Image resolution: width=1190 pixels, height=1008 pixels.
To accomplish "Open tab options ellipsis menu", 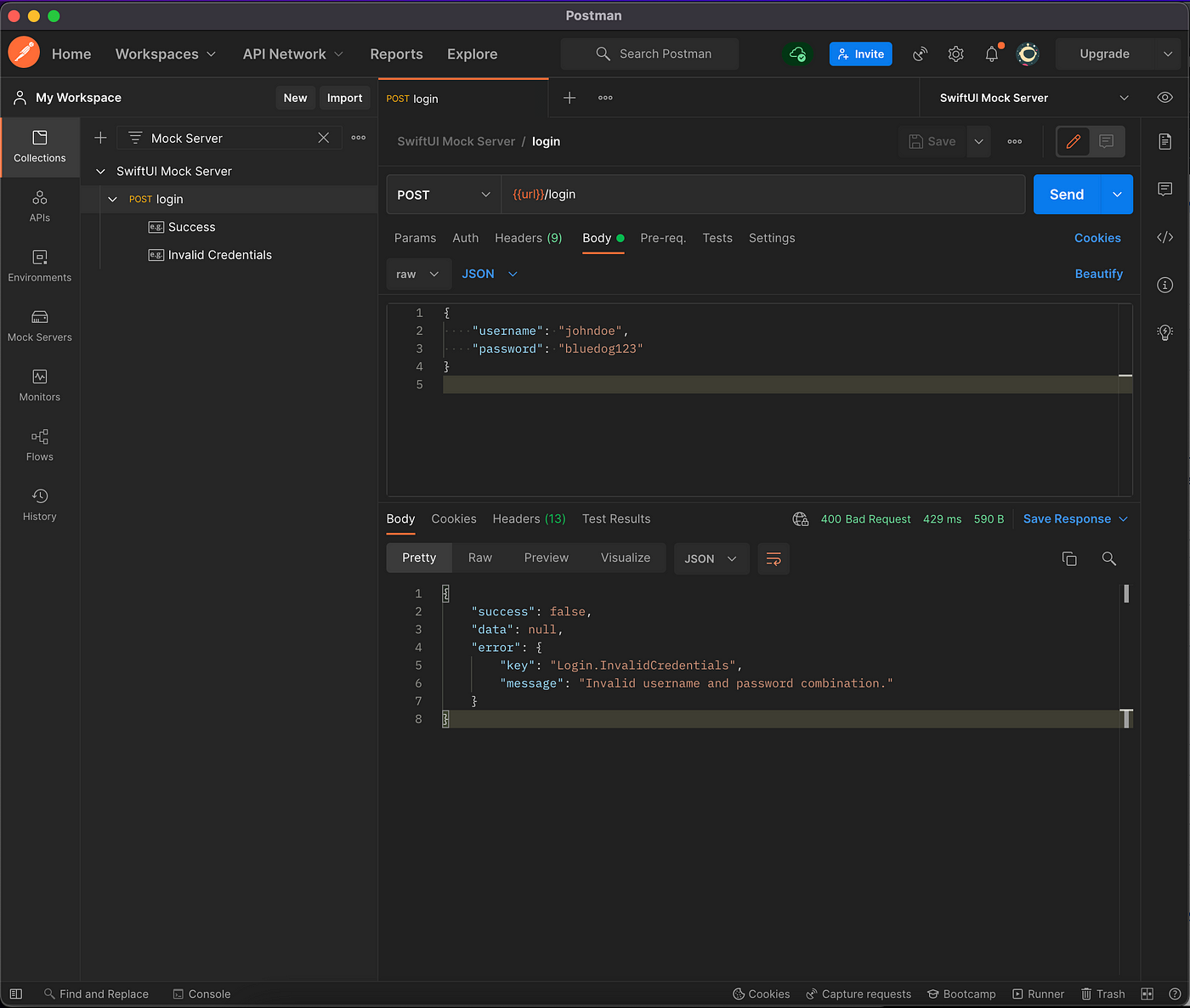I will click(x=605, y=98).
